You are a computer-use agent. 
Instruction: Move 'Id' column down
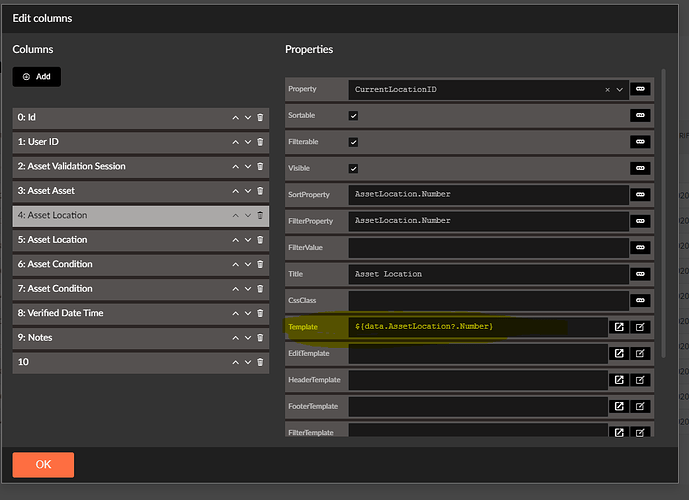[248, 118]
